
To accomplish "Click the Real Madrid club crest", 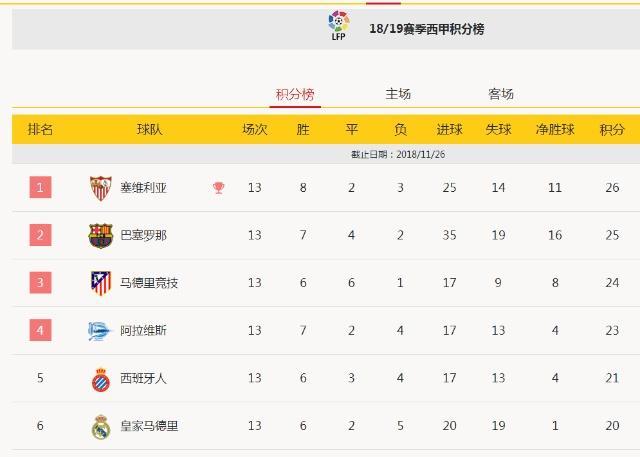I will click(100, 426).
